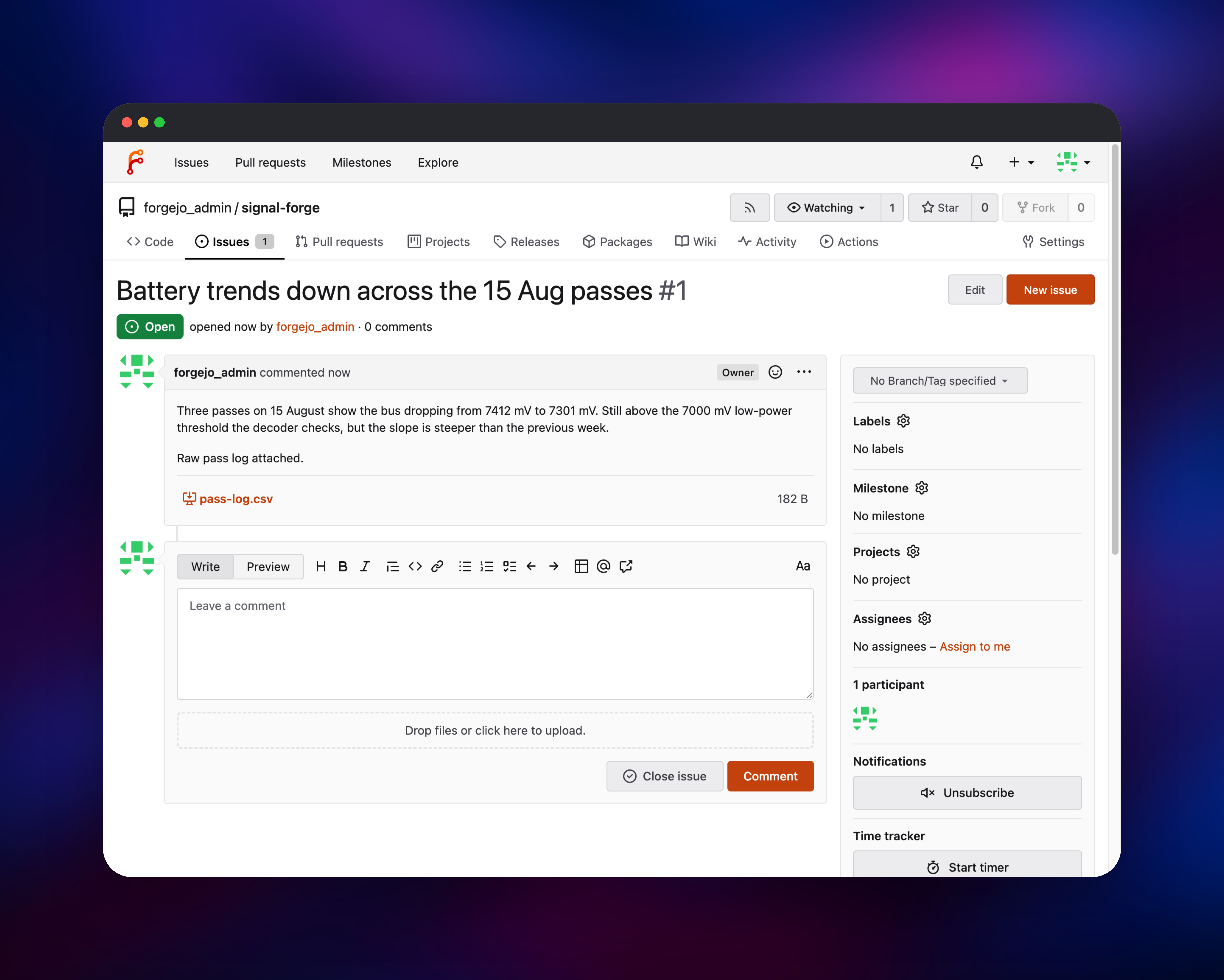The height and width of the screenshot is (980, 1224).
Task: Star the signal-forge repository
Action: [940, 208]
